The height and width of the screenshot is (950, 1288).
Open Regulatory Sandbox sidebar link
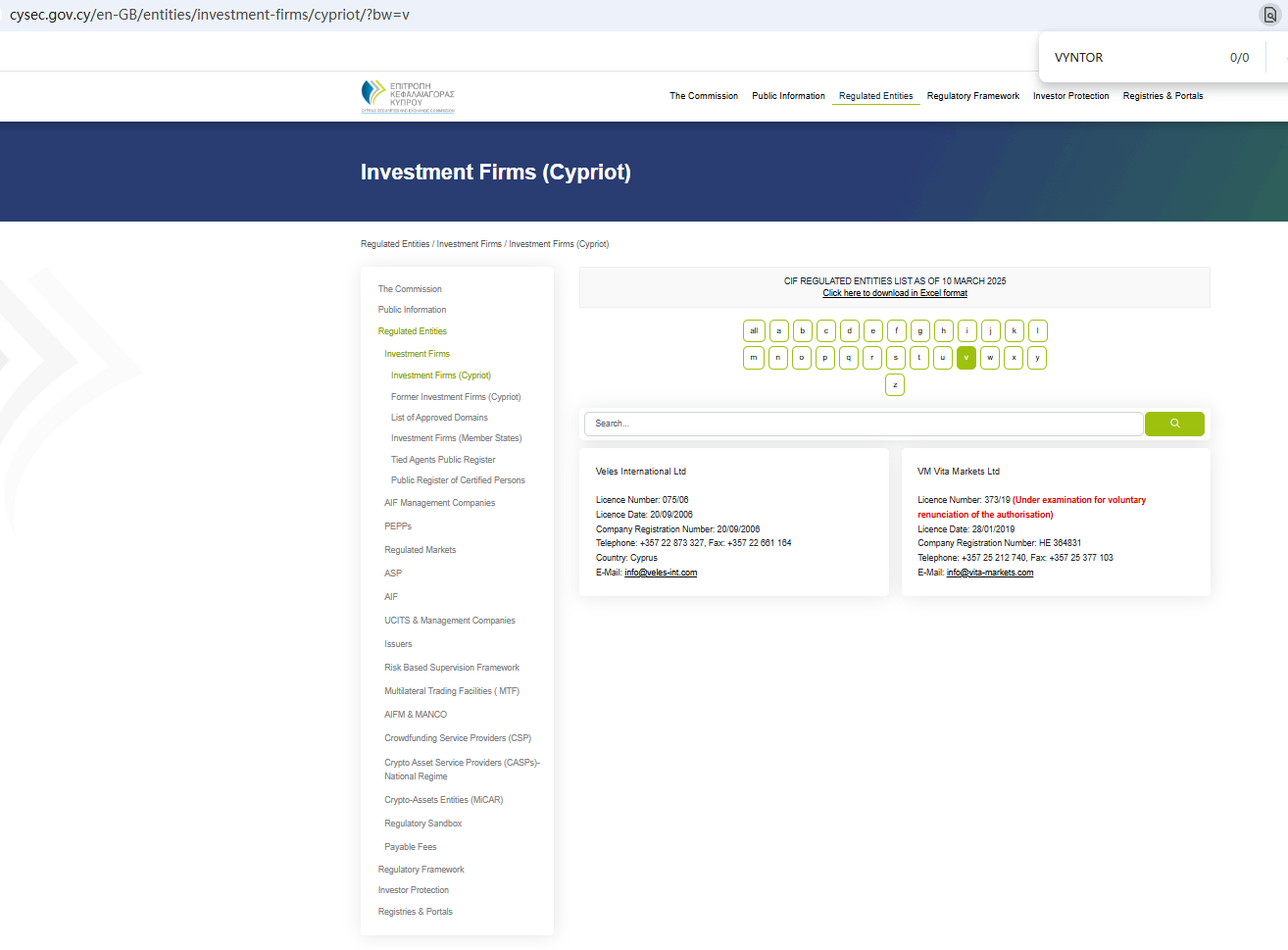(422, 824)
